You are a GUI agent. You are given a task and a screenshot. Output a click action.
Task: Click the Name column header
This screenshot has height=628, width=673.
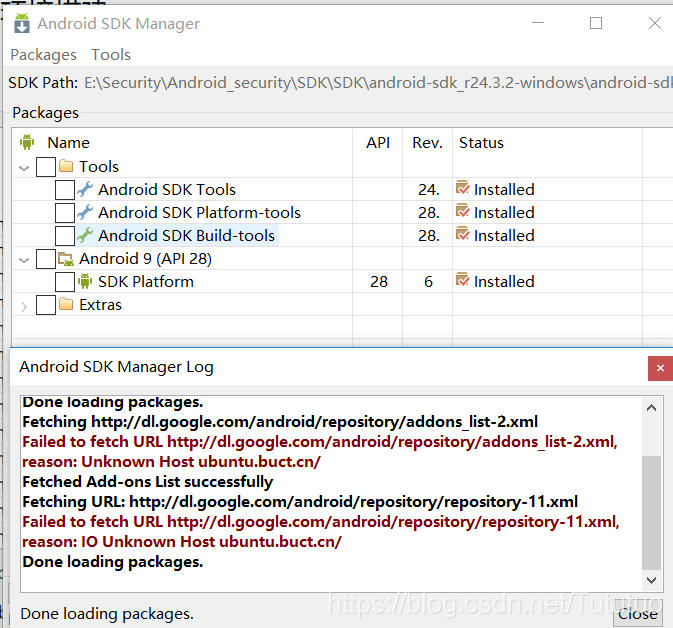click(x=68, y=142)
